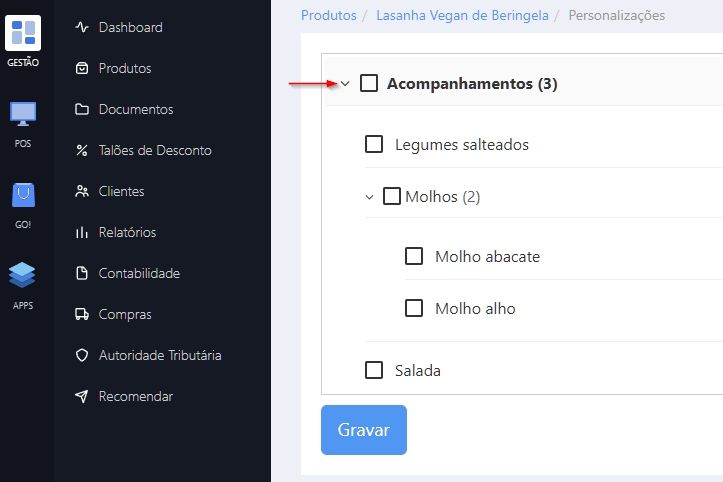Viewport: 723px width, 482px height.
Task: Open Lasanha Vegan de Beringela breadcrumb
Action: pos(462,16)
